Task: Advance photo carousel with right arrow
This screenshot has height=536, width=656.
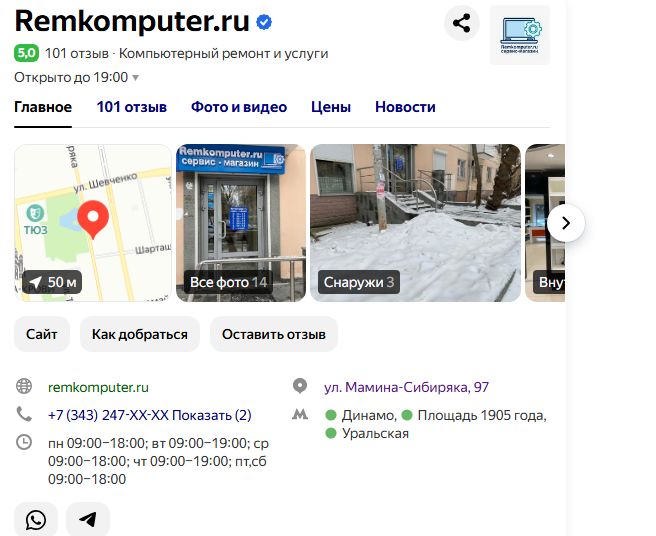Action: pyautogui.click(x=566, y=223)
